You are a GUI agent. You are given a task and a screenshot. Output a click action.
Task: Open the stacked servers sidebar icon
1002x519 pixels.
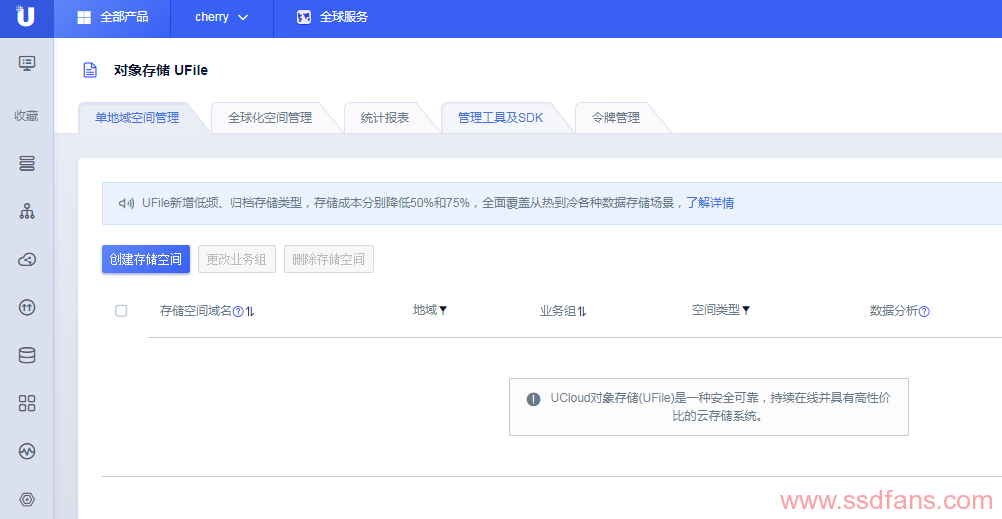tap(27, 163)
